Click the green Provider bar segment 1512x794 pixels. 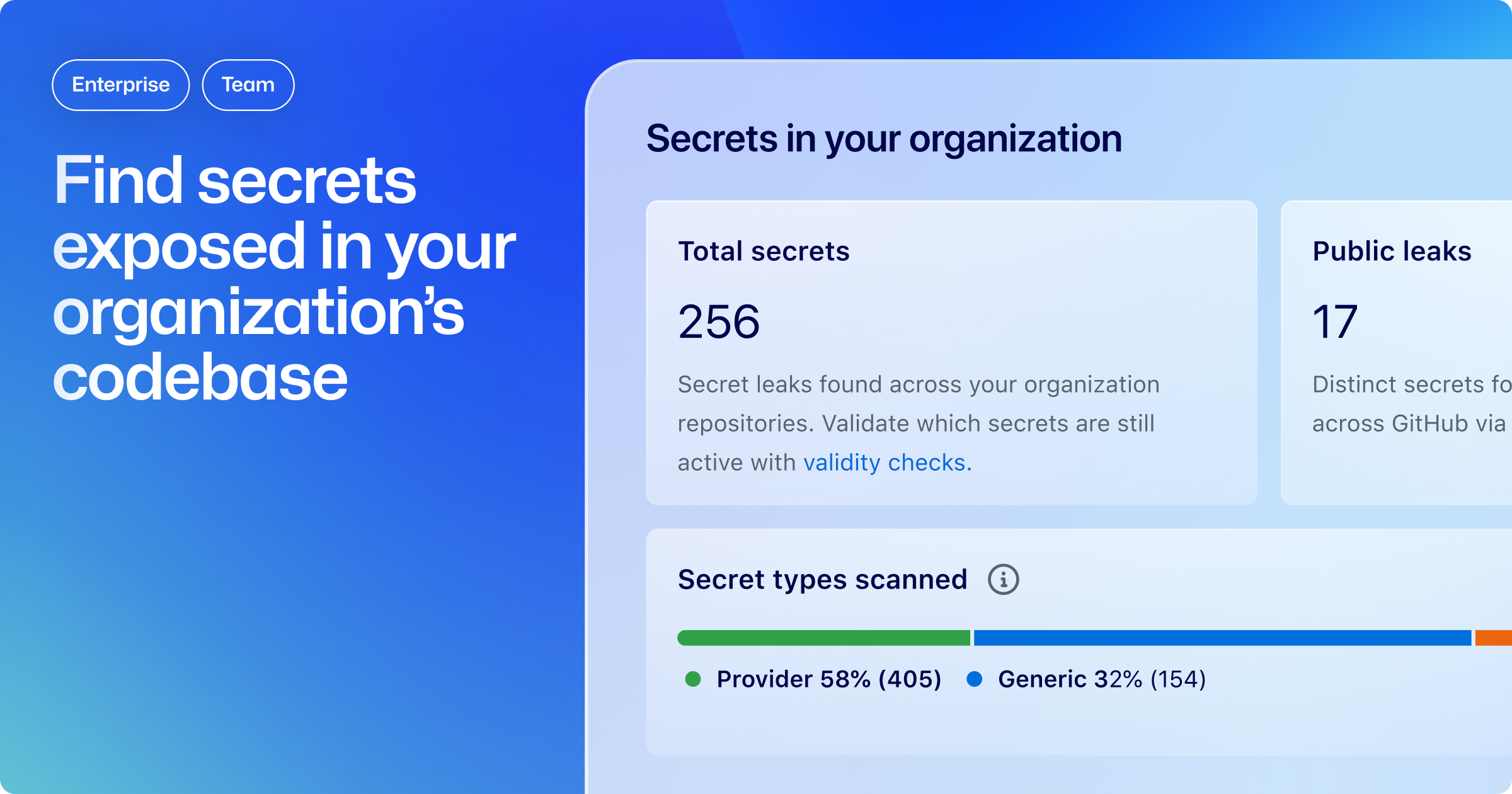823,638
